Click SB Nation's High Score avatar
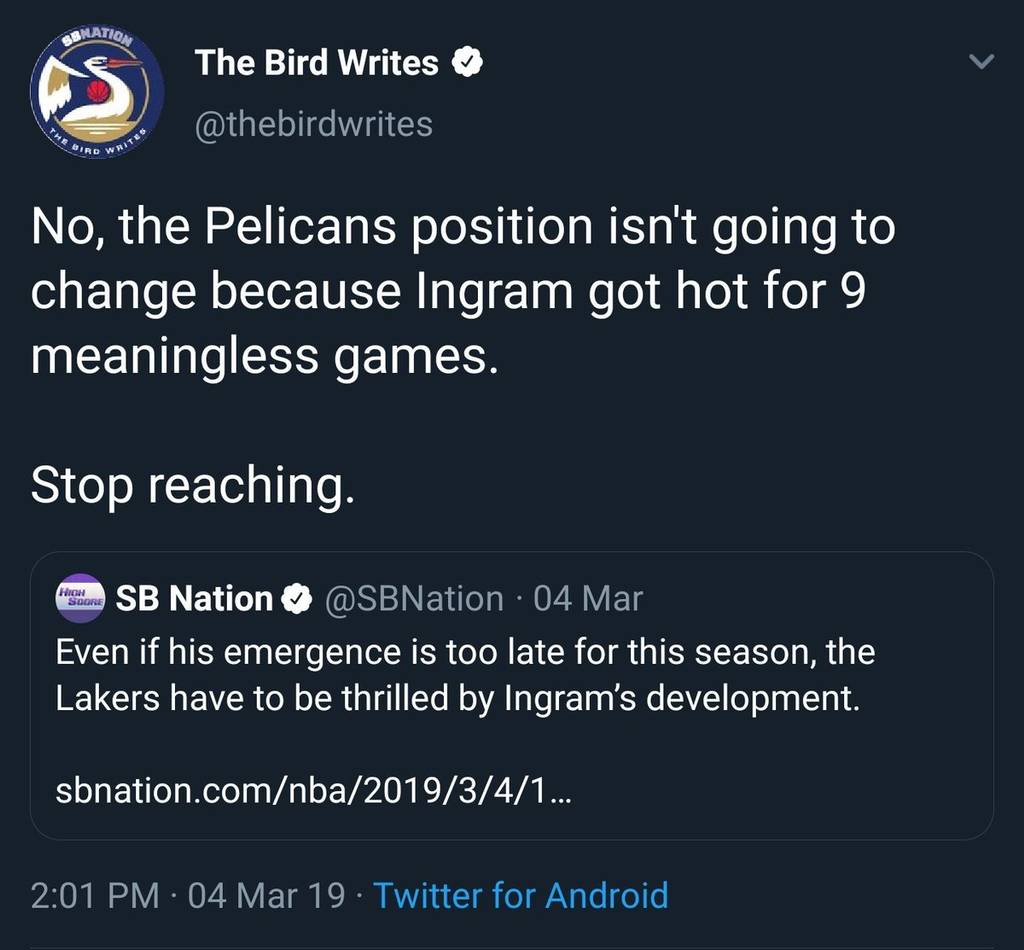This screenshot has width=1024, height=950. point(80,598)
